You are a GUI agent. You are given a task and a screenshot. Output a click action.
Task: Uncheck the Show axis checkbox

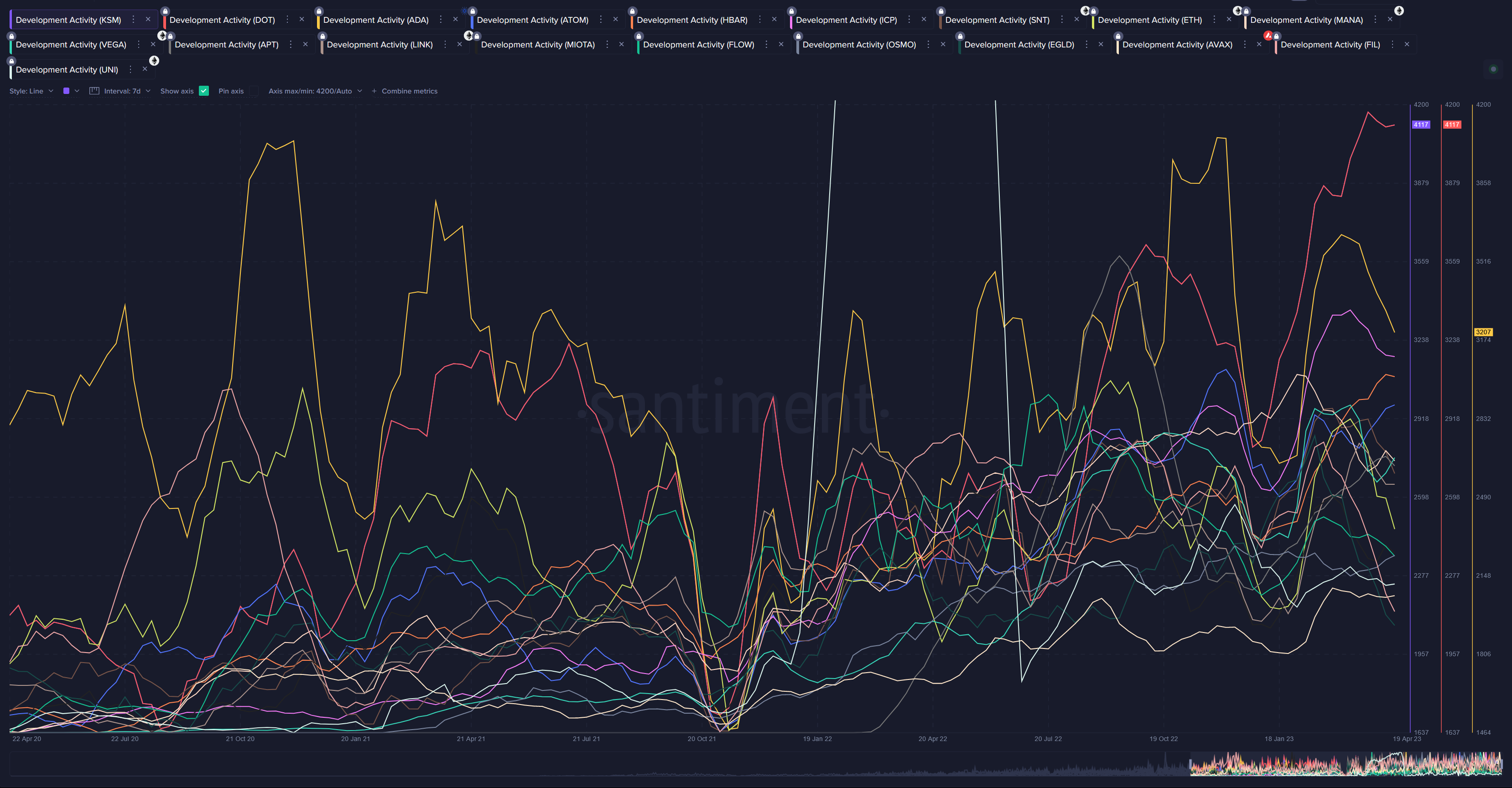click(204, 91)
